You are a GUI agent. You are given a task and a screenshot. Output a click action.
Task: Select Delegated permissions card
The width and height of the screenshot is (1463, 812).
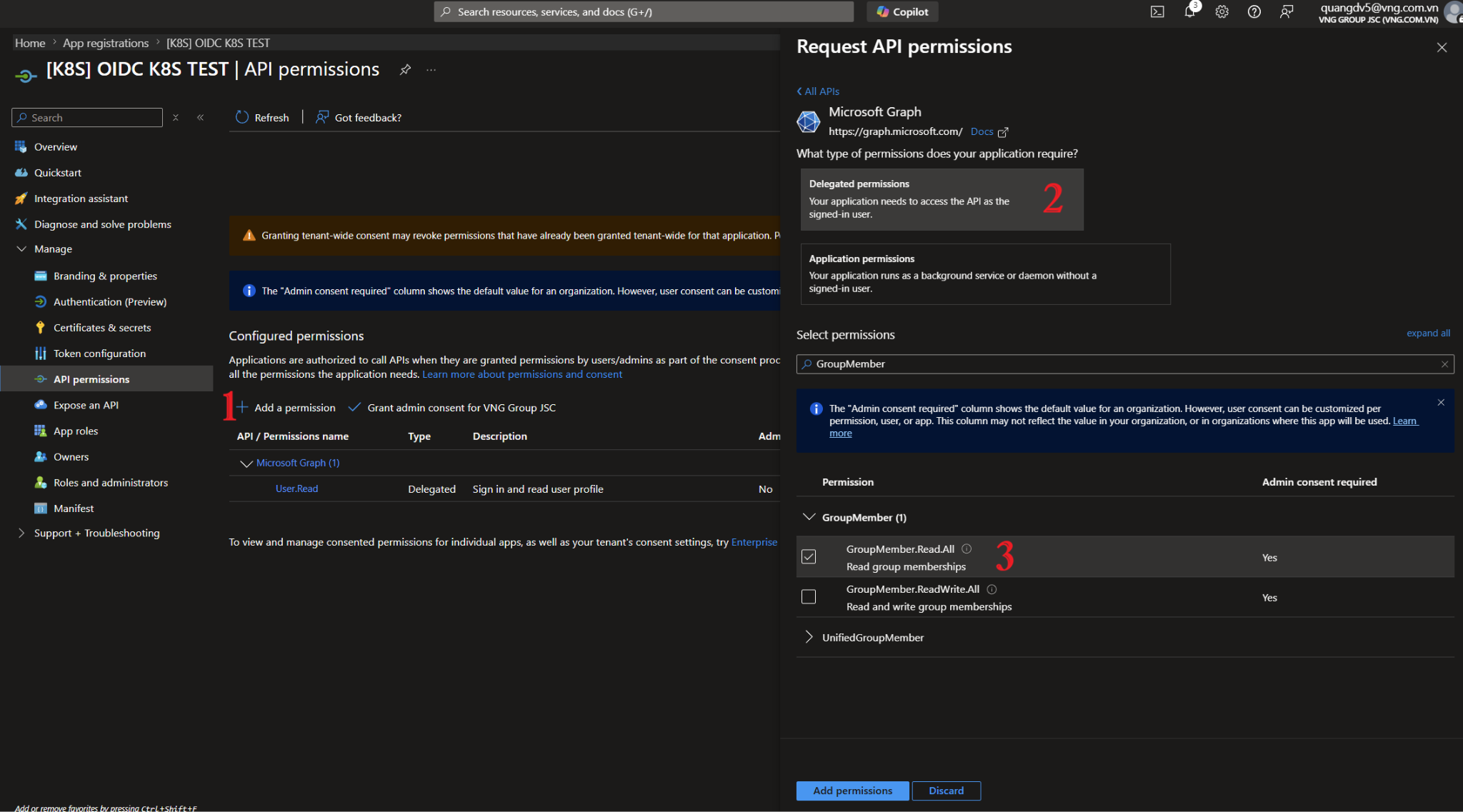coord(942,199)
